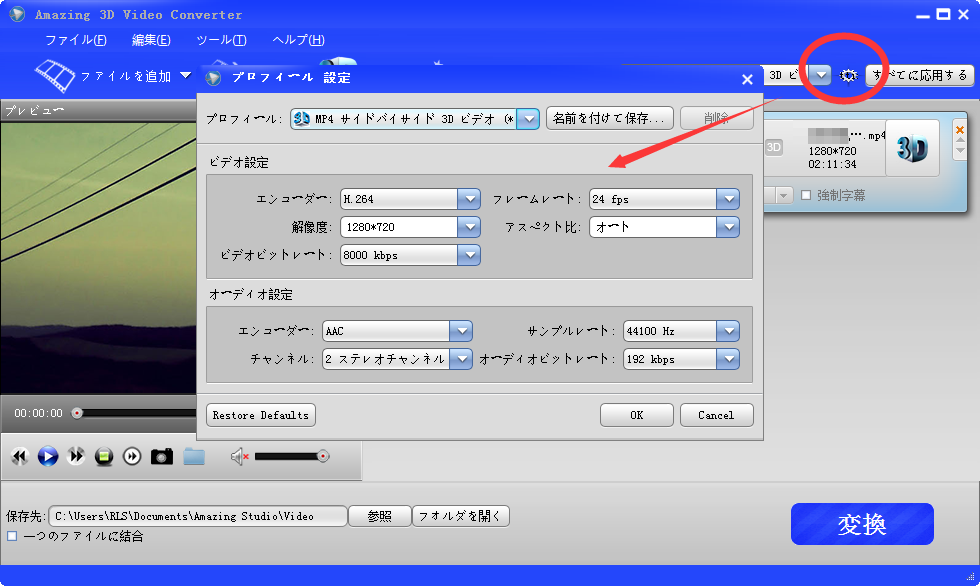Click the 名前を付けて保存 button
980x586 pixels.
609,119
